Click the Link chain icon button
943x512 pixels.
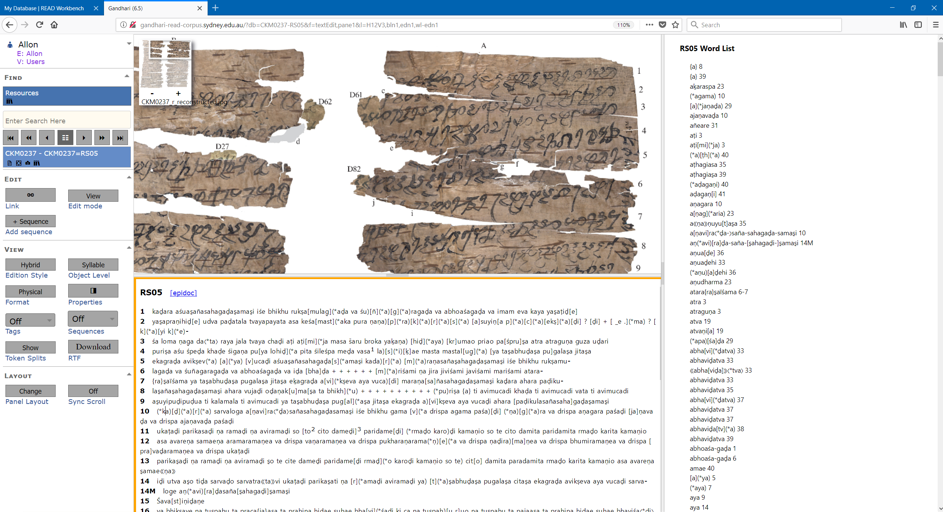[30, 195]
